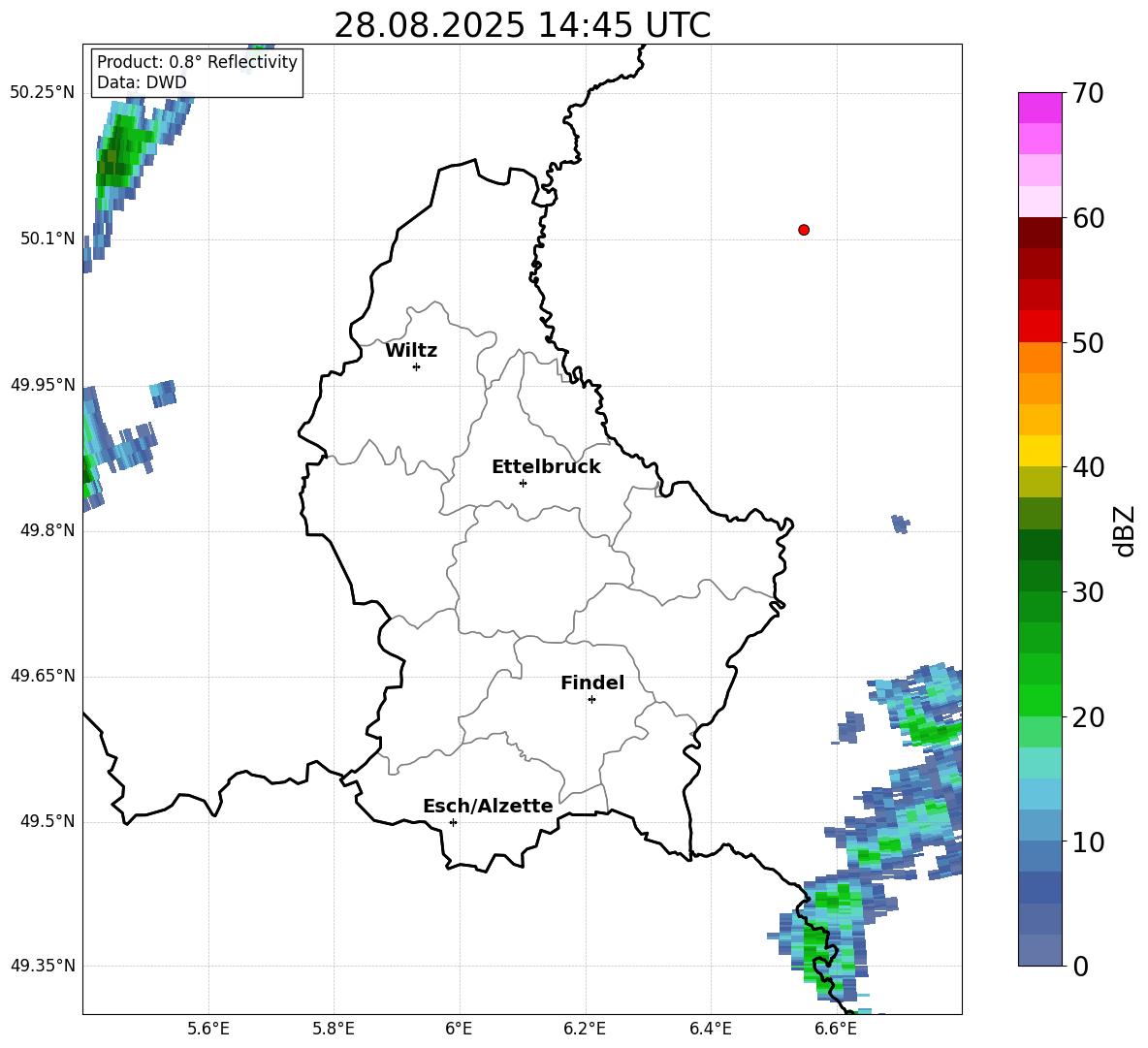The width and height of the screenshot is (1148, 1048).
Task: Pick the olive colorbar band below 40
Action: click(x=1039, y=482)
